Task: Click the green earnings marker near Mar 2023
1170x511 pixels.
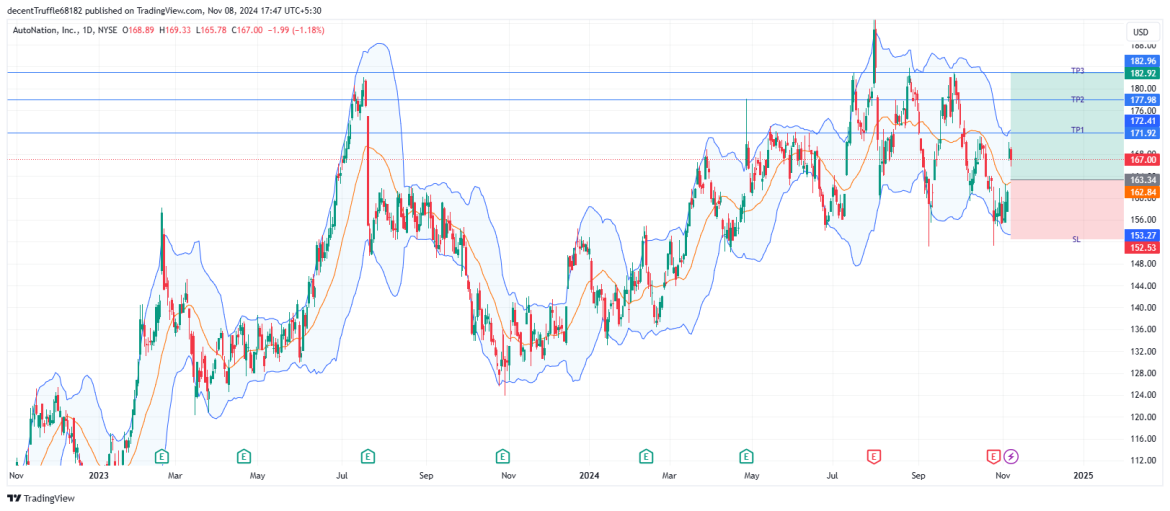Action: click(x=161, y=456)
